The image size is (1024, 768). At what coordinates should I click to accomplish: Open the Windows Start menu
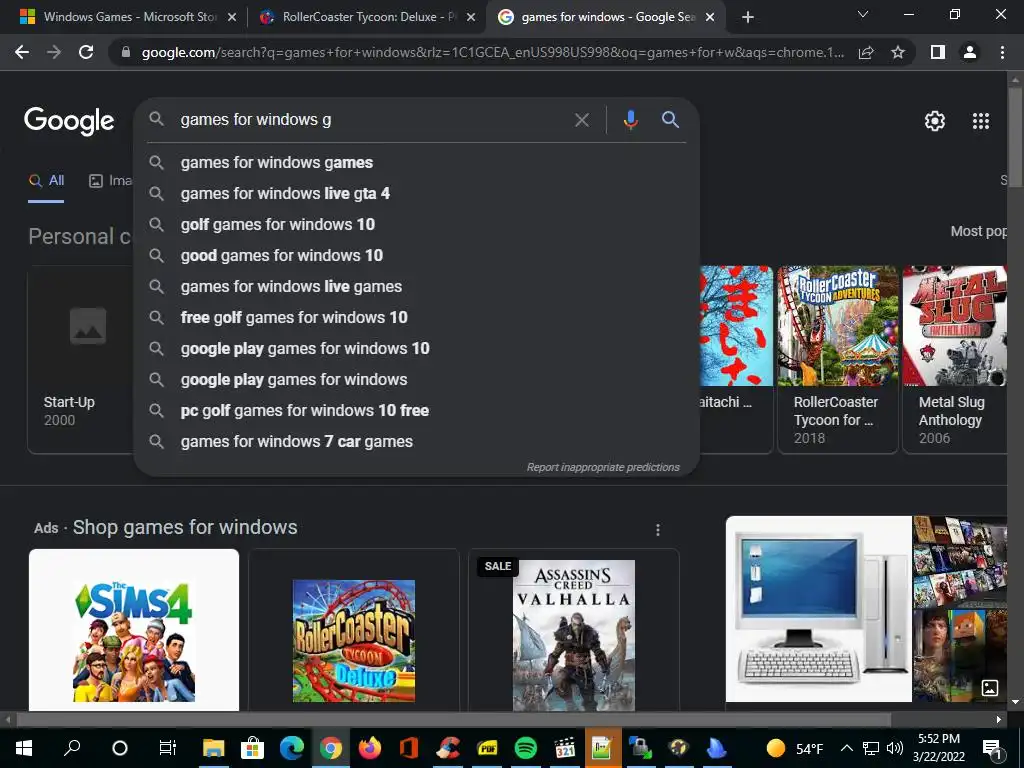[x=24, y=748]
